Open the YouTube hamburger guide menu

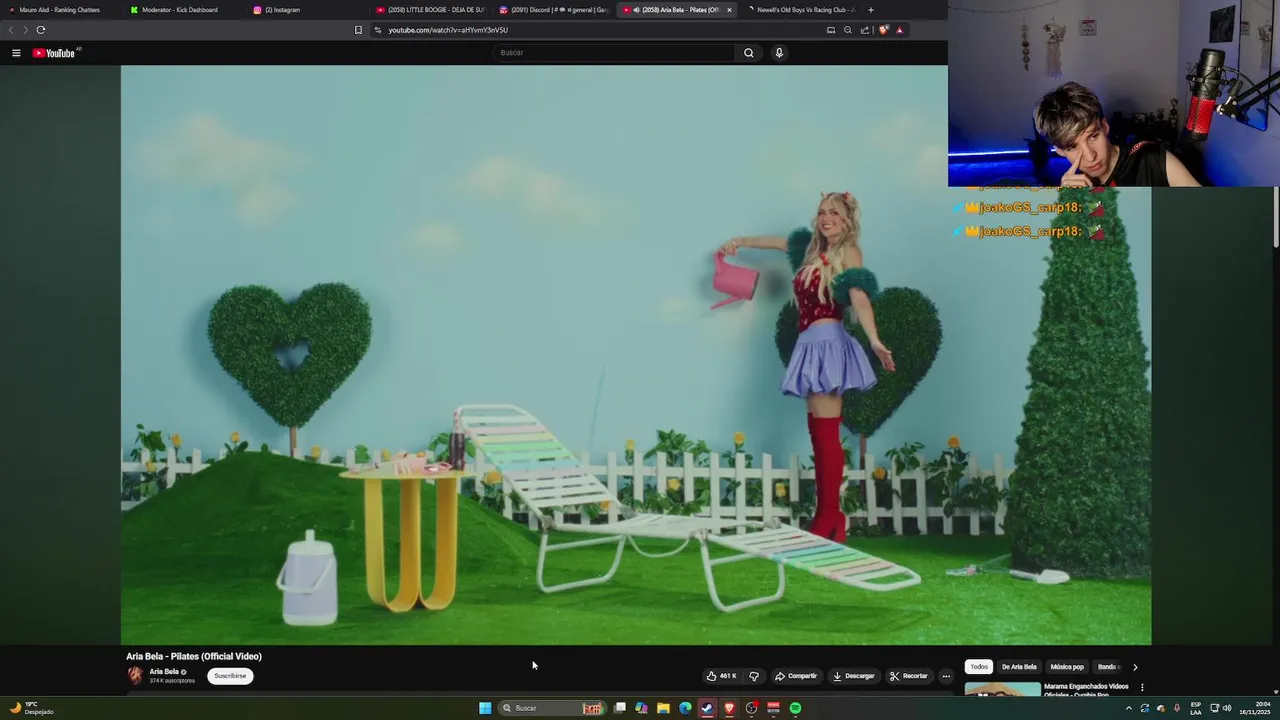click(x=16, y=53)
